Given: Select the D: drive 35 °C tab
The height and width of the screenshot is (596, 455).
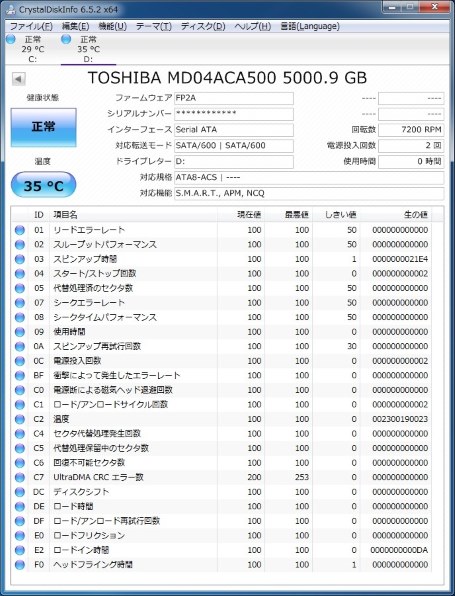Looking at the screenshot, I should [88, 49].
